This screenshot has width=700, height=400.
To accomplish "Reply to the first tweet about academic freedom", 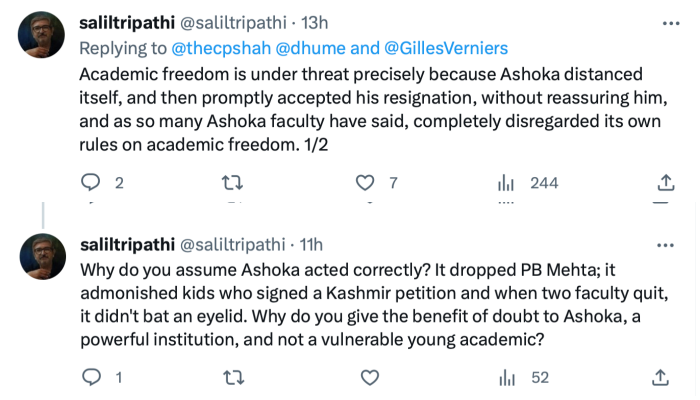I will [x=91, y=183].
